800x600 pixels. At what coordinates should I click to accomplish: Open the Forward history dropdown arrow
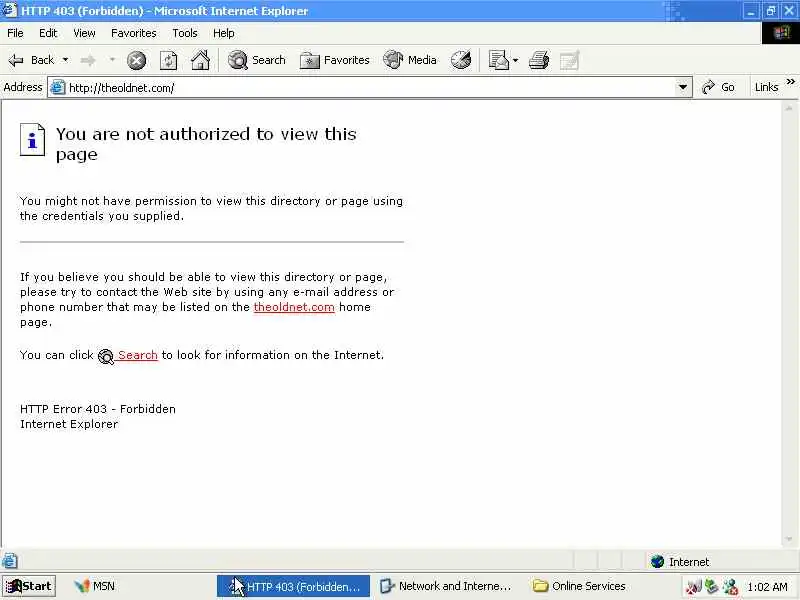[112, 60]
